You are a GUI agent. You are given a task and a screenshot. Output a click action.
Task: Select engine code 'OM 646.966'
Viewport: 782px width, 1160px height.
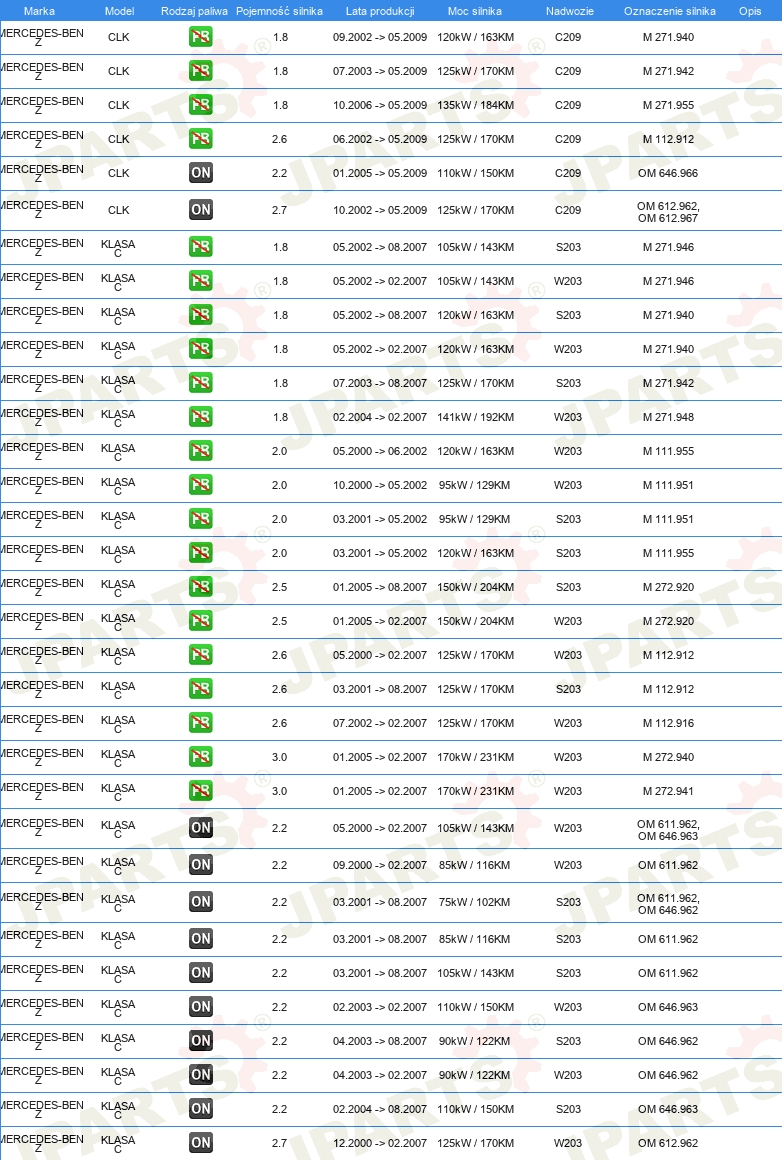[x=668, y=173]
